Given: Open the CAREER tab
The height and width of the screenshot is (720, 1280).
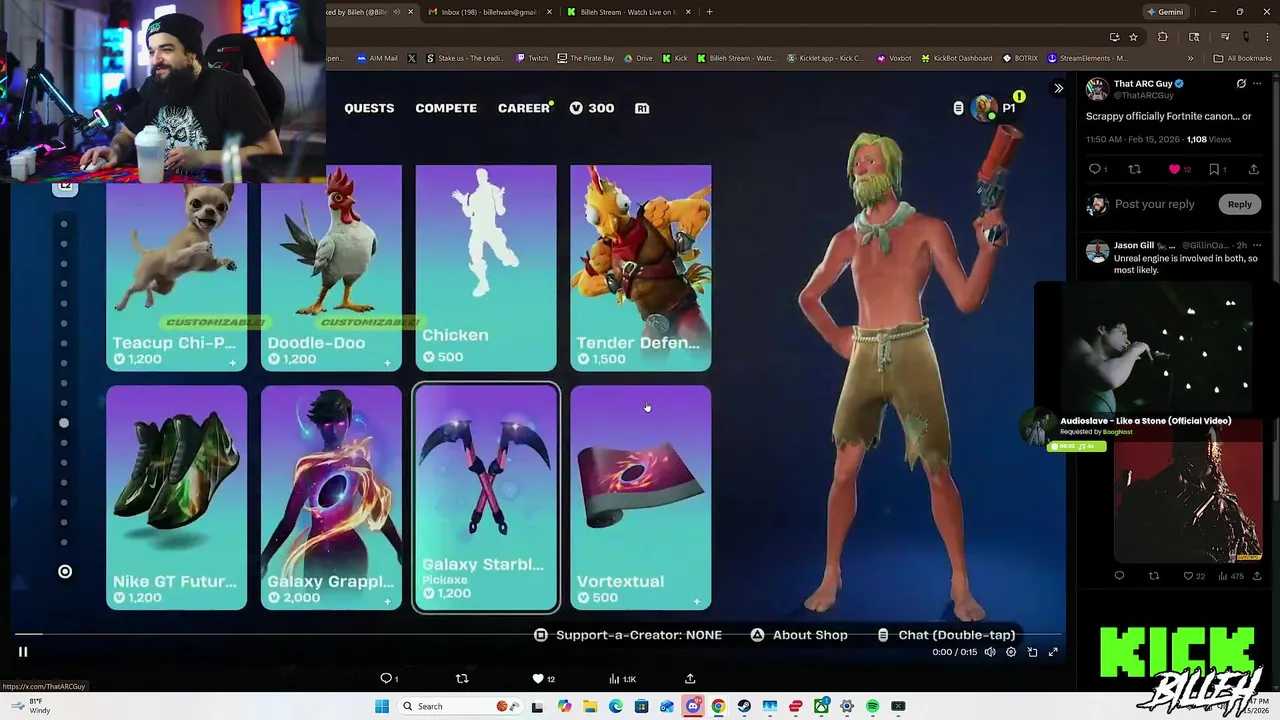Looking at the screenshot, I should coord(524,108).
